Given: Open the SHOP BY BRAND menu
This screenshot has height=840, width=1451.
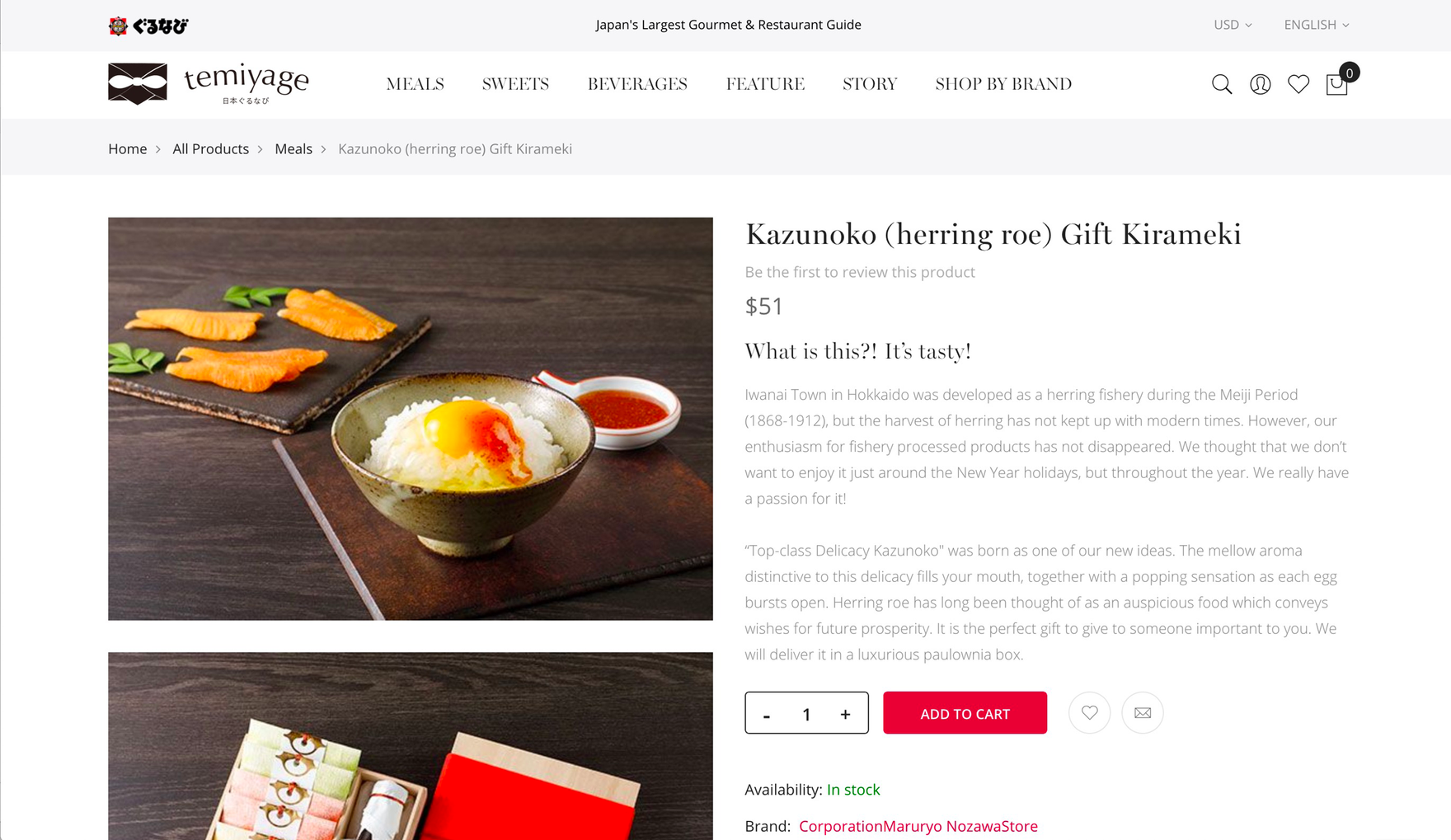Looking at the screenshot, I should click(x=1003, y=84).
